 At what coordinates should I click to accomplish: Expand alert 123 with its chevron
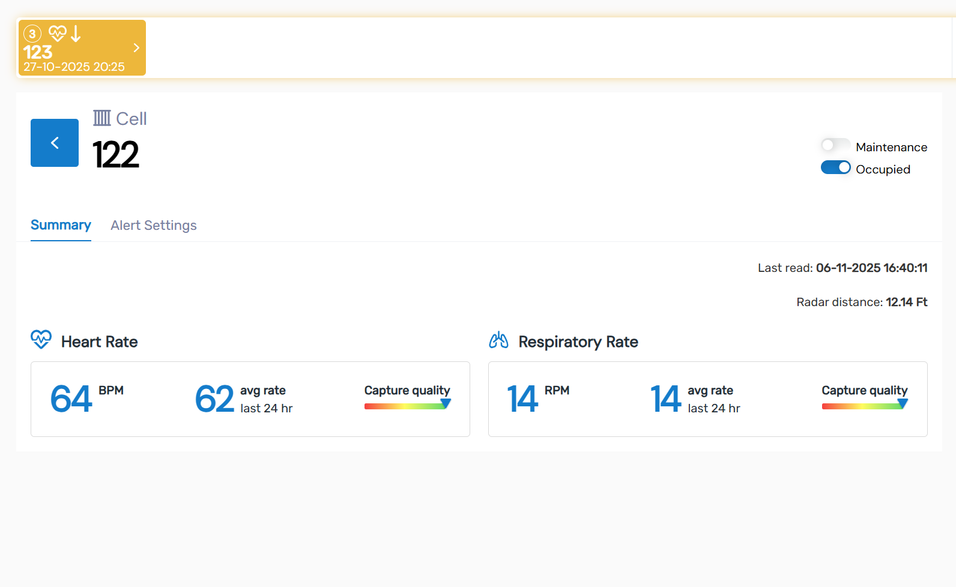(x=136, y=48)
